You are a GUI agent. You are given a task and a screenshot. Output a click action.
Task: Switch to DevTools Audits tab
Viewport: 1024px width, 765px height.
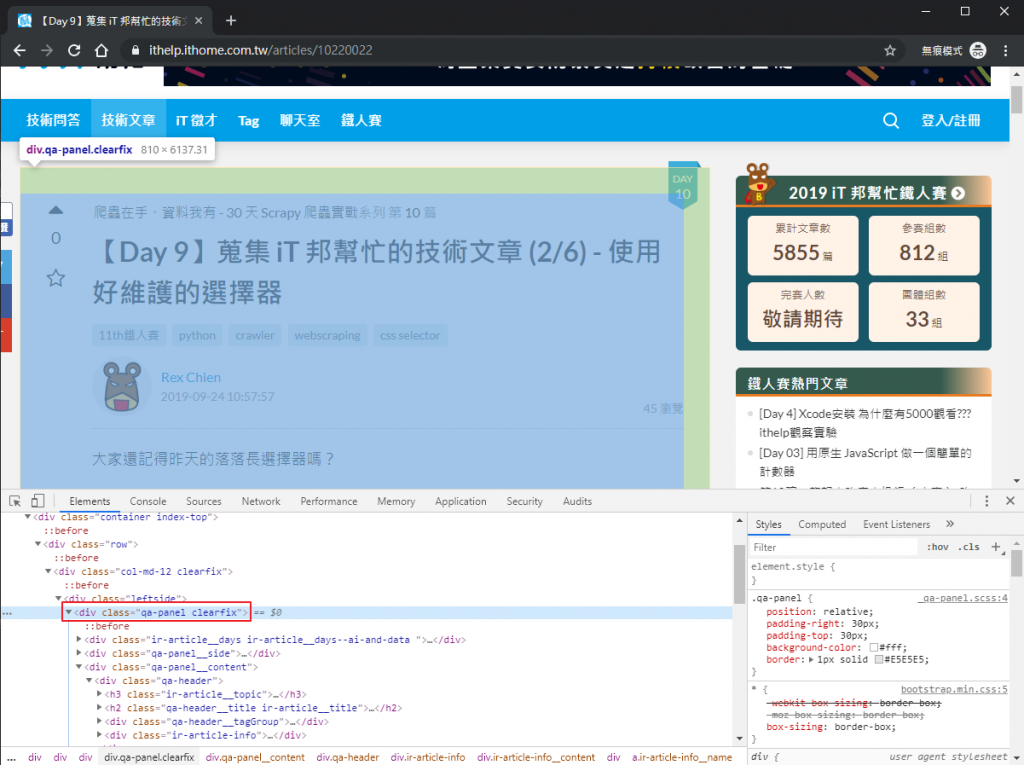[577, 501]
